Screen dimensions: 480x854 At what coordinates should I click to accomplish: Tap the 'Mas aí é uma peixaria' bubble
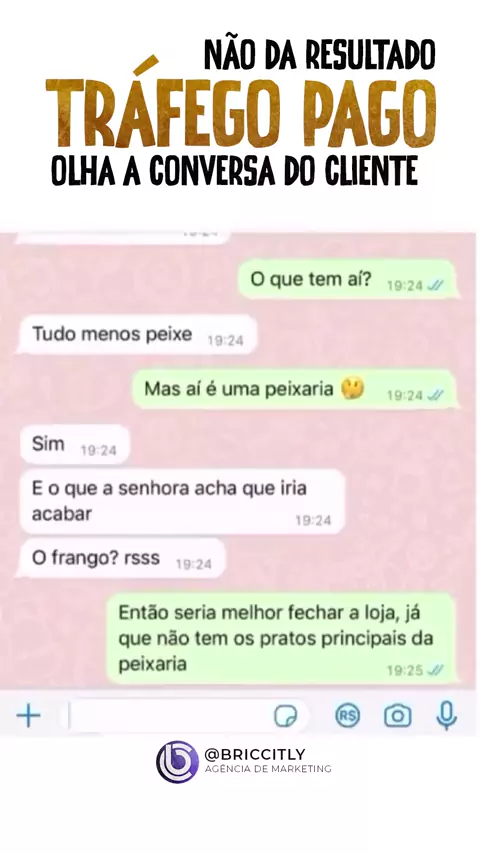coord(294,389)
